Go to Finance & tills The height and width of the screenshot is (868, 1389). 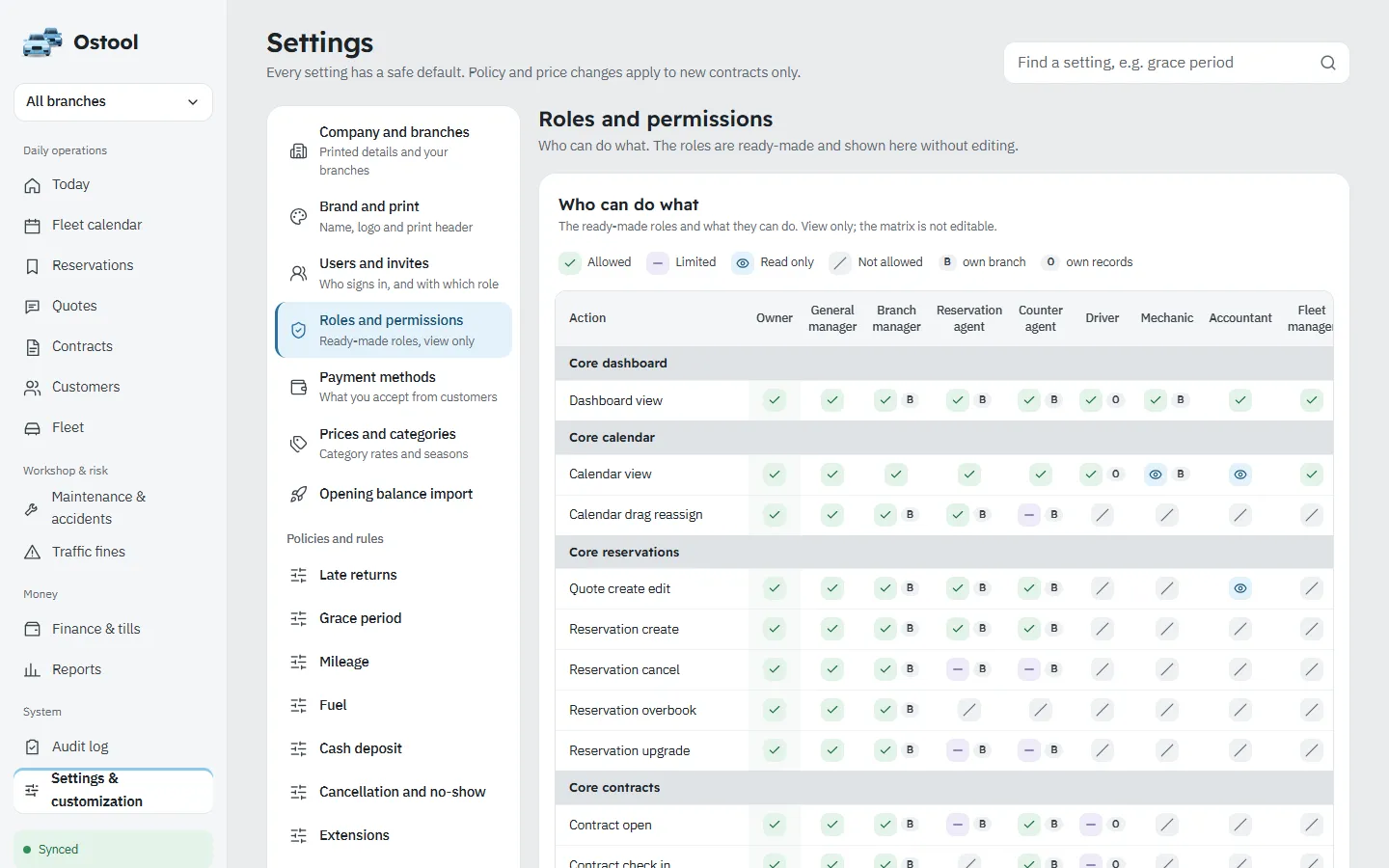pos(114,630)
